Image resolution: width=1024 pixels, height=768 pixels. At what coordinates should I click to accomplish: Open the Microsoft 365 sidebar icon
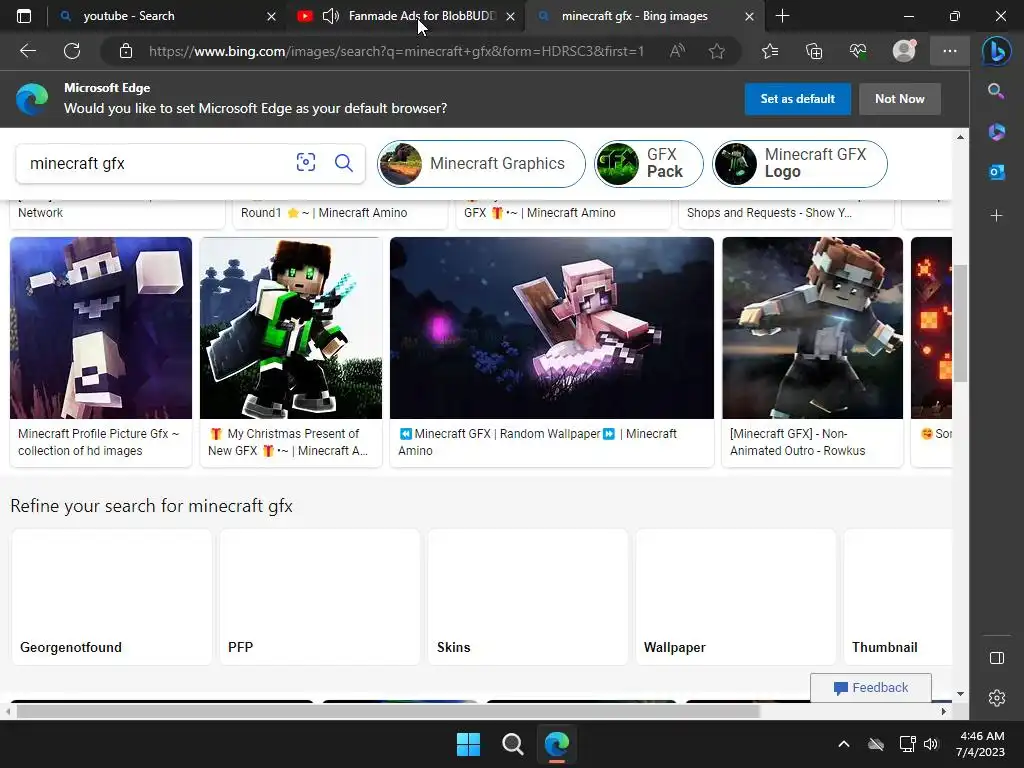point(996,132)
